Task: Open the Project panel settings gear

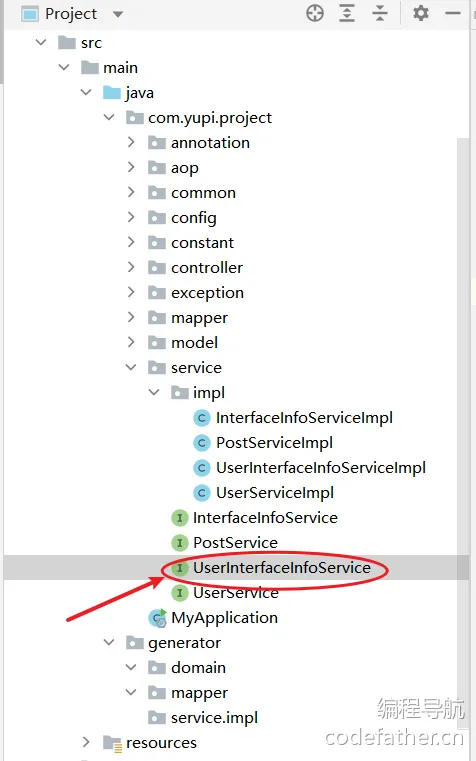Action: (421, 13)
